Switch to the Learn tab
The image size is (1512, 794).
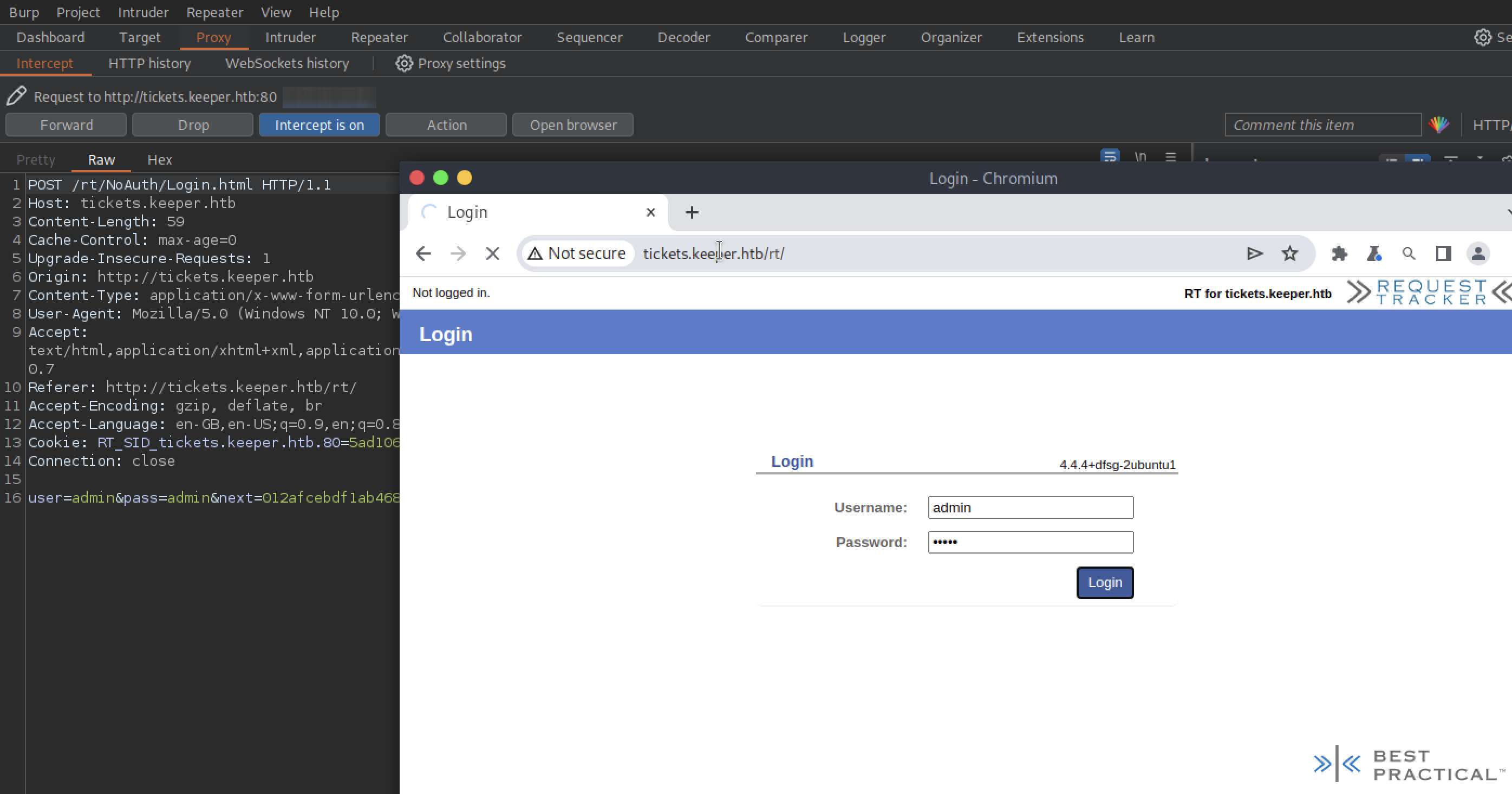point(1136,37)
